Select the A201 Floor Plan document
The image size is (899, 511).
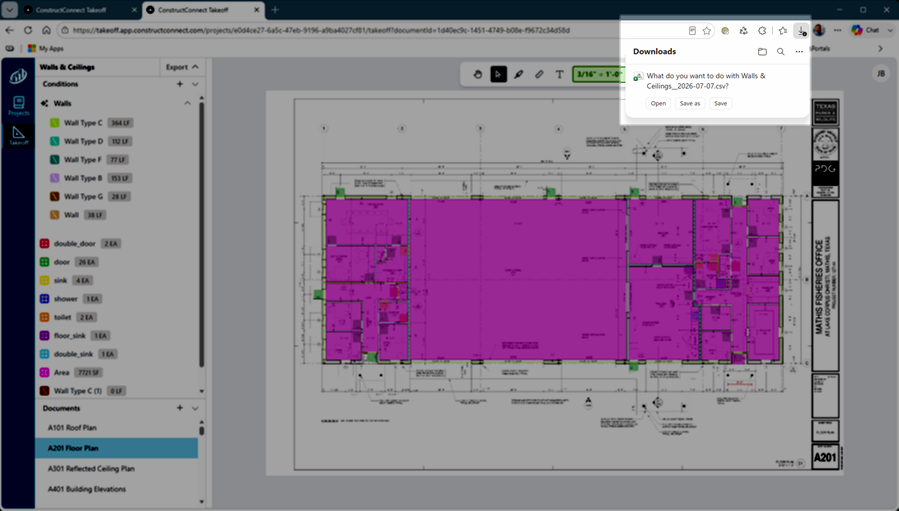pos(117,448)
